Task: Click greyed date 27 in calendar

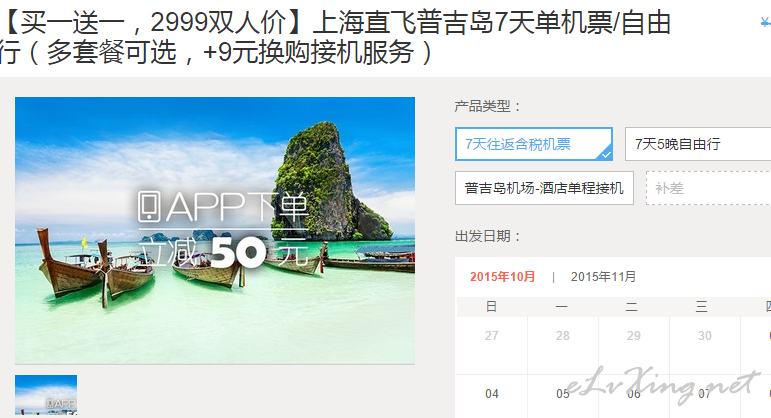Action: pyautogui.click(x=492, y=336)
